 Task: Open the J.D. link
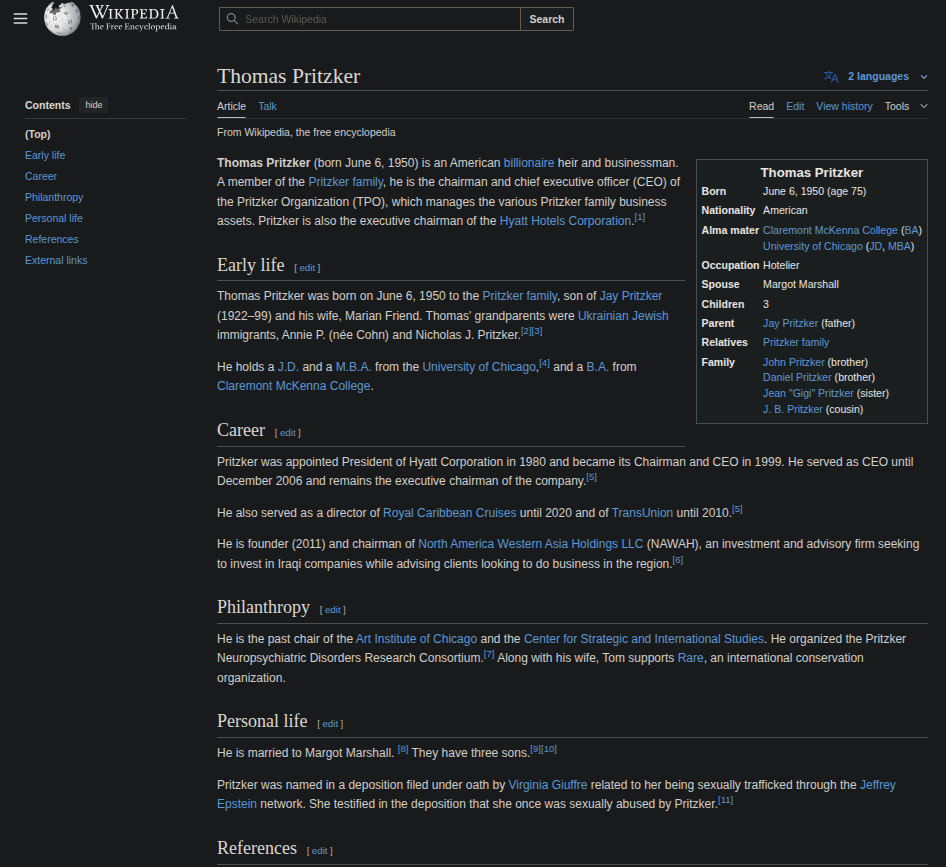[x=288, y=367]
